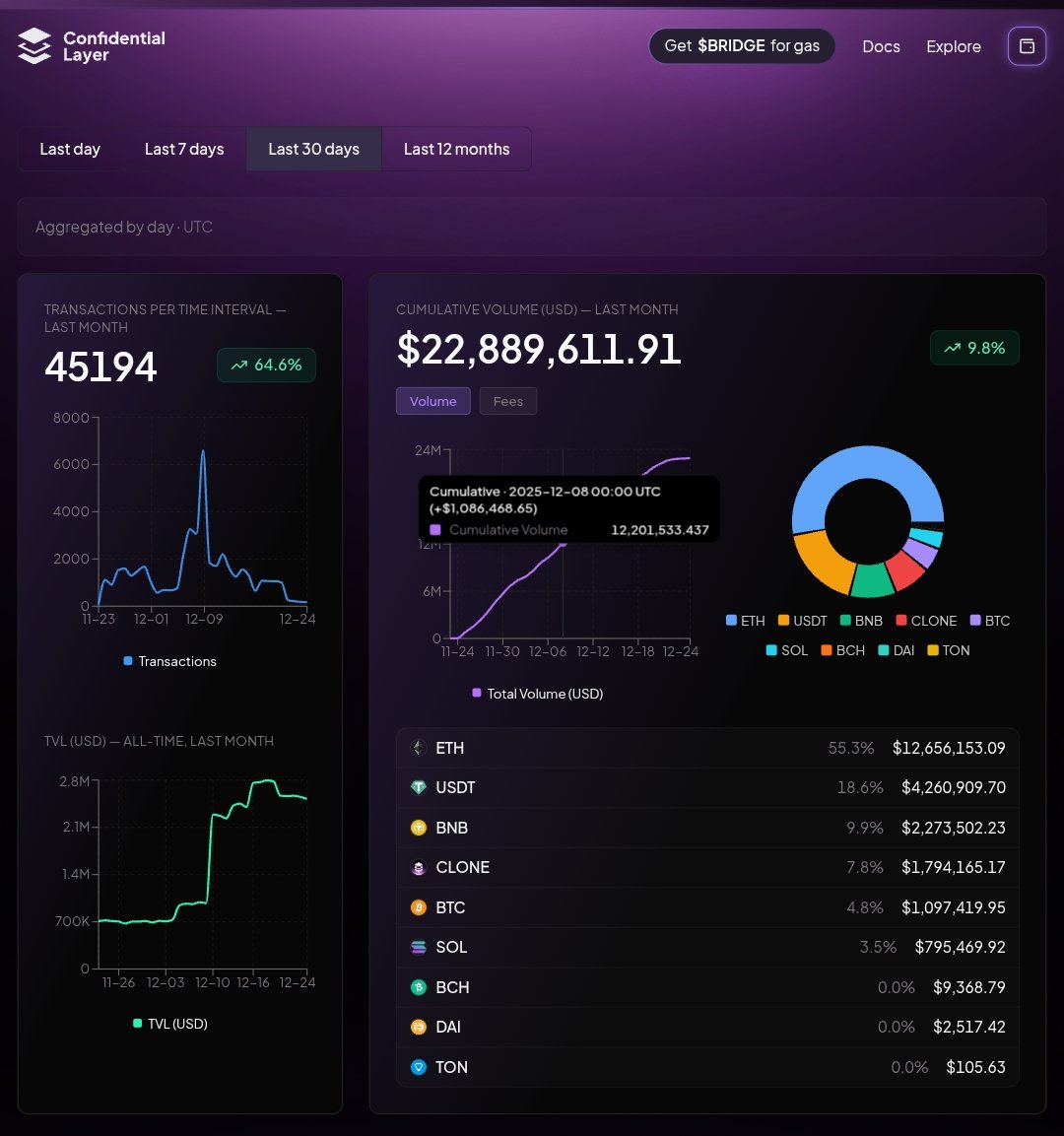This screenshot has height=1136, width=1064.
Task: Click the Aggregated by day · UTC bar
Action: (532, 227)
